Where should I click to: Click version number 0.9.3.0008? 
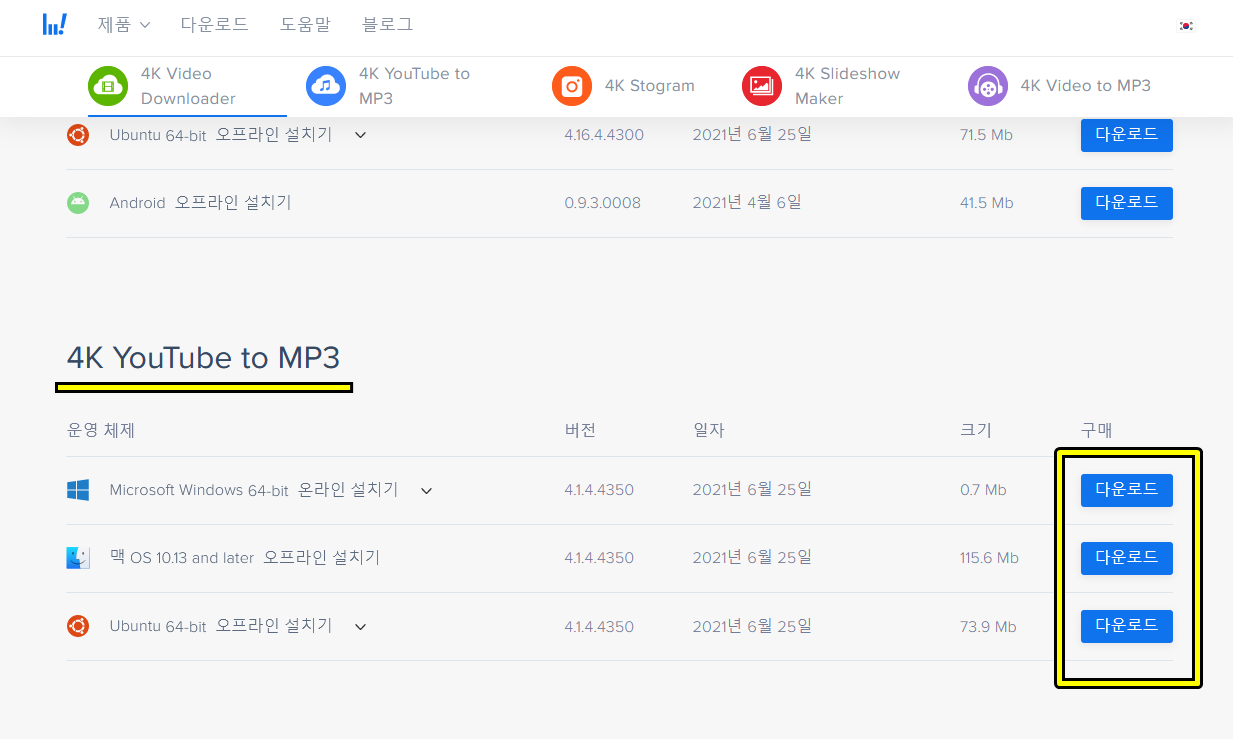pyautogui.click(x=602, y=203)
